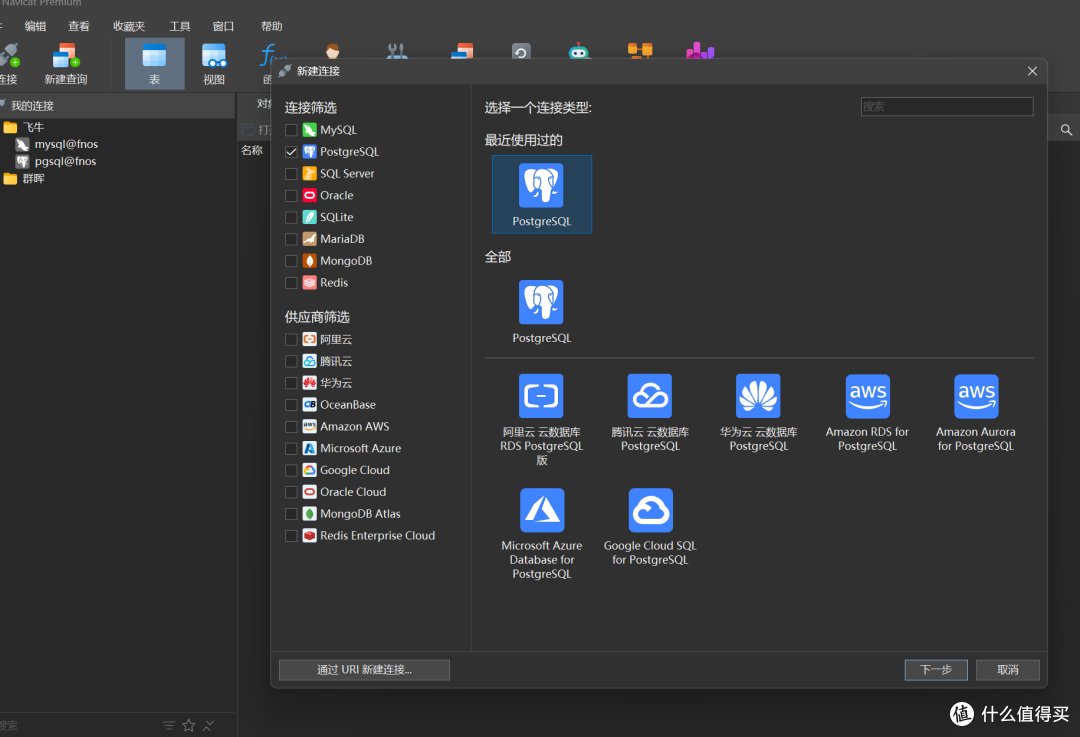Click the 取消 button

(1007, 669)
